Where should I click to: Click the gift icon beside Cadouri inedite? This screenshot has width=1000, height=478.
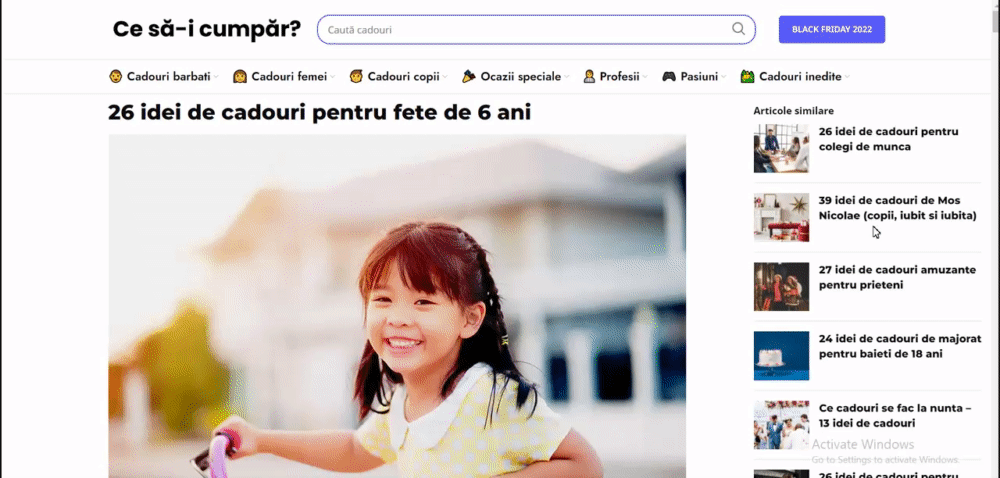tap(747, 76)
